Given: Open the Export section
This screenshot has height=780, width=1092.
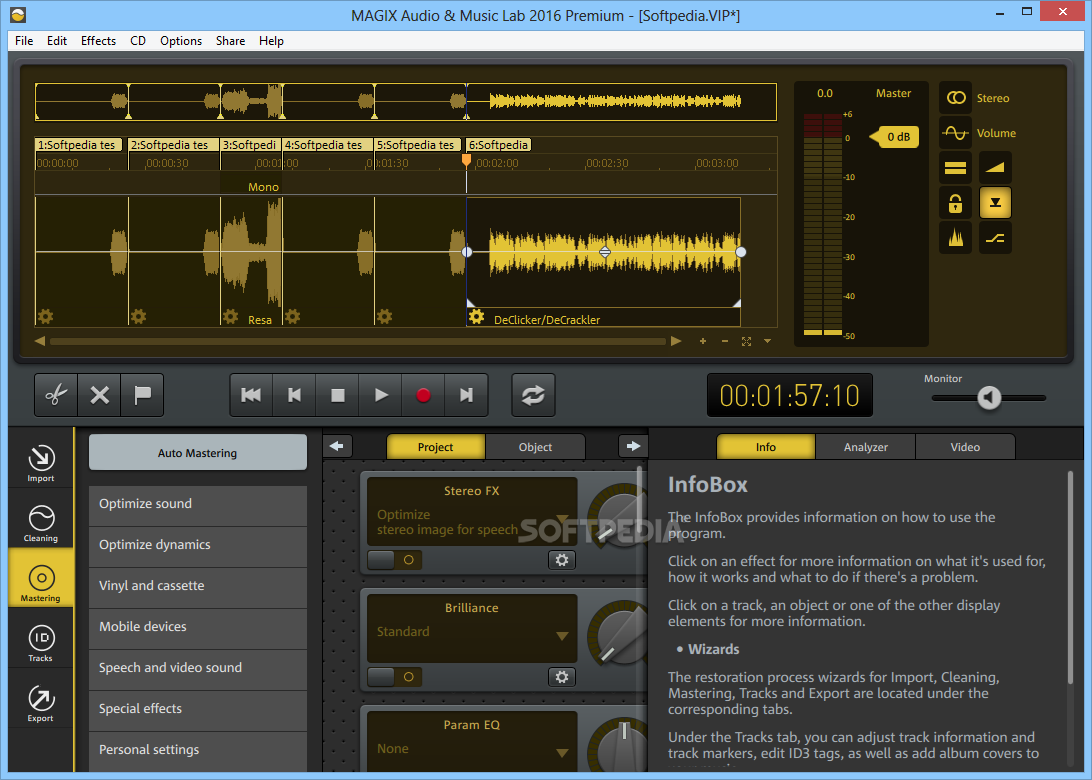Looking at the screenshot, I should point(40,703).
